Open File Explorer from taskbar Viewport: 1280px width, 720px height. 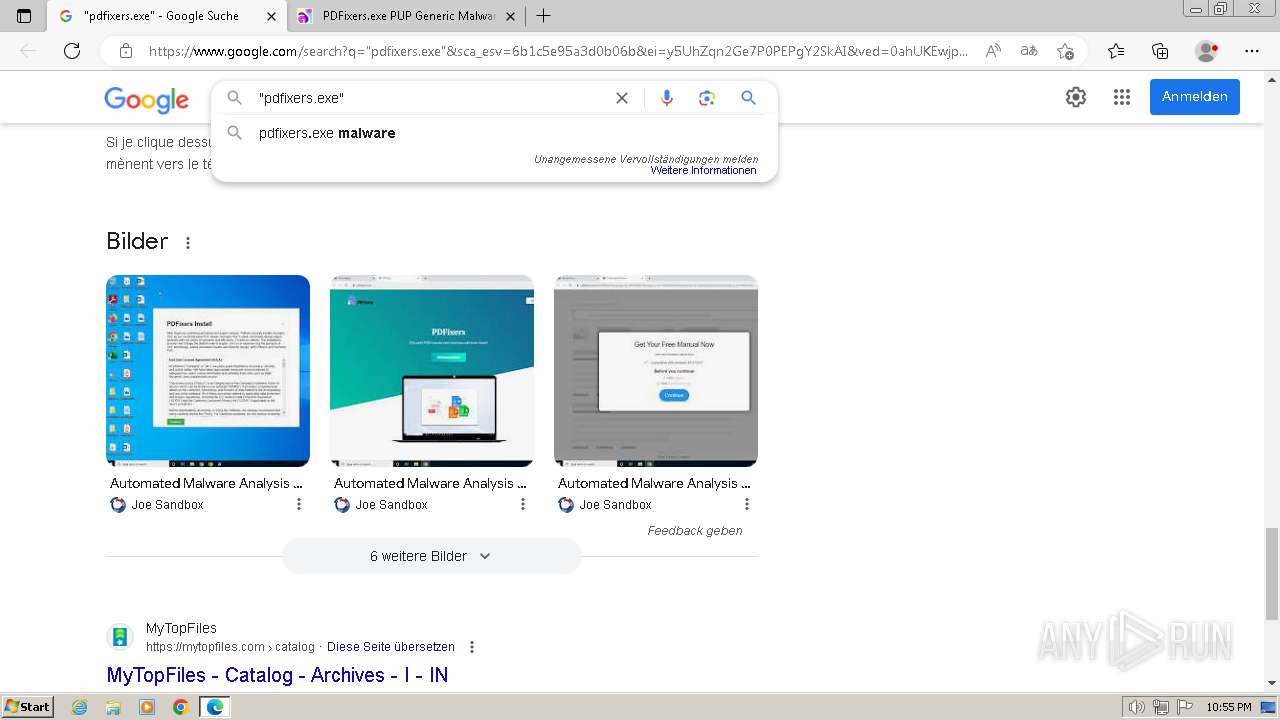coord(113,707)
